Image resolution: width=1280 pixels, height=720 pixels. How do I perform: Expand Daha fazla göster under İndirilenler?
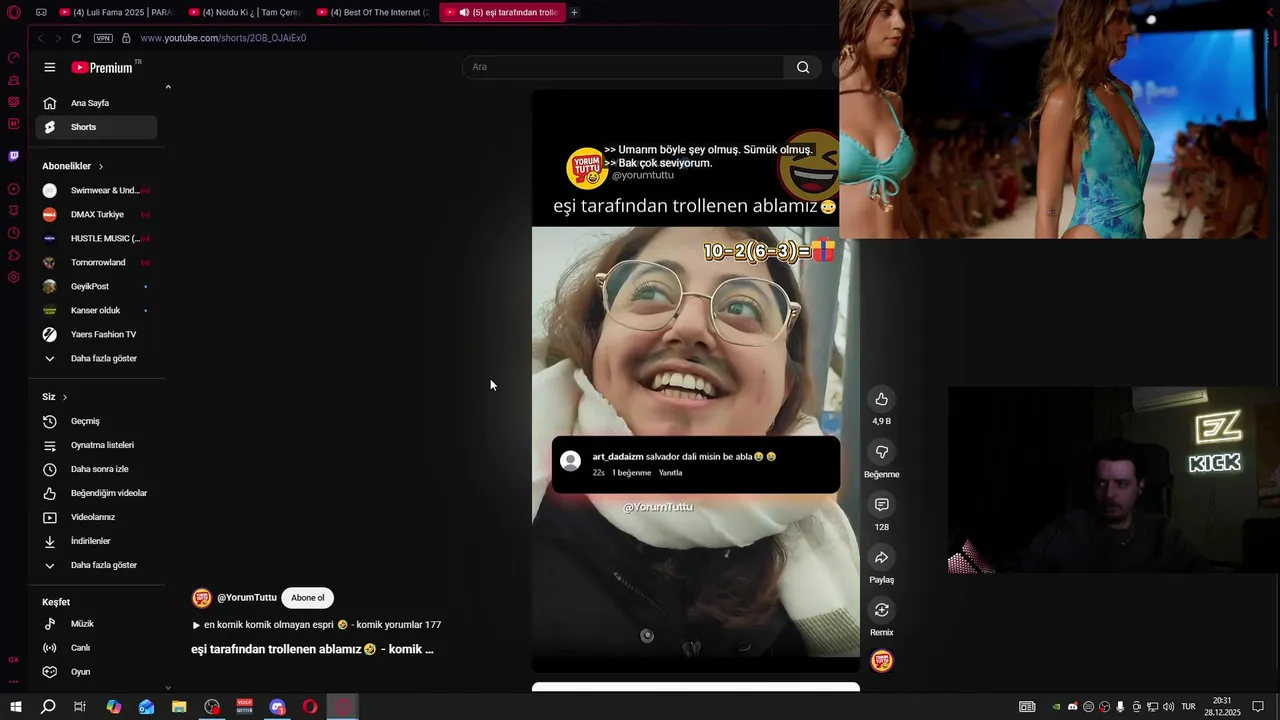point(96,565)
